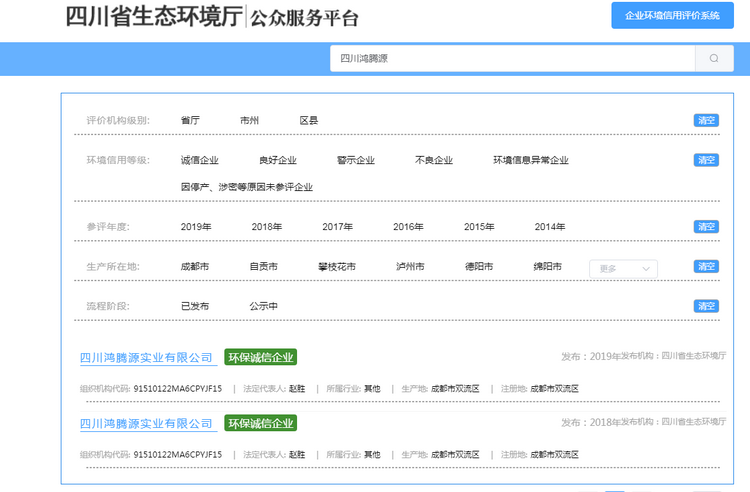Open the 2018 四川鸿腾源实业有限公司 result
The image size is (750, 492).
click(147, 423)
